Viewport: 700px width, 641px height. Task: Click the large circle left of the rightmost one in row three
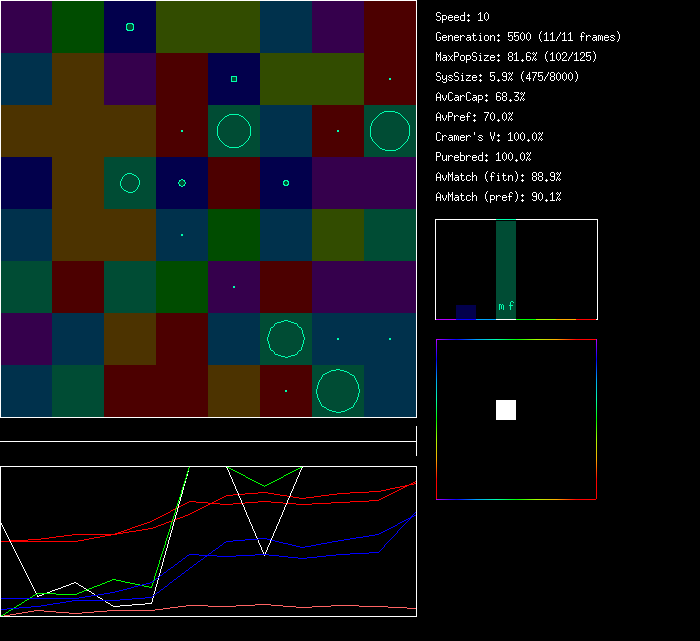(234, 131)
